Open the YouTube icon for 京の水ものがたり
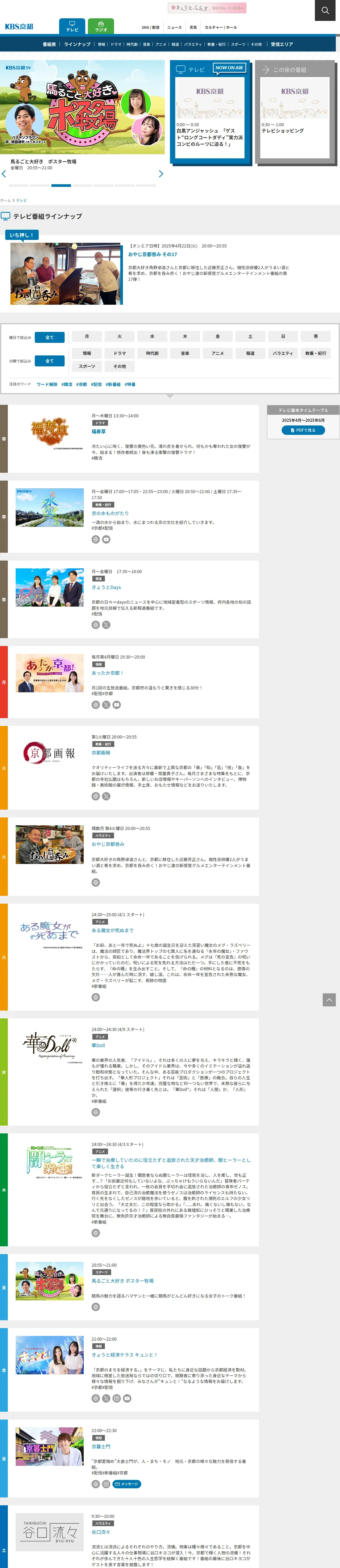This screenshot has height=1568, width=340. point(106,539)
